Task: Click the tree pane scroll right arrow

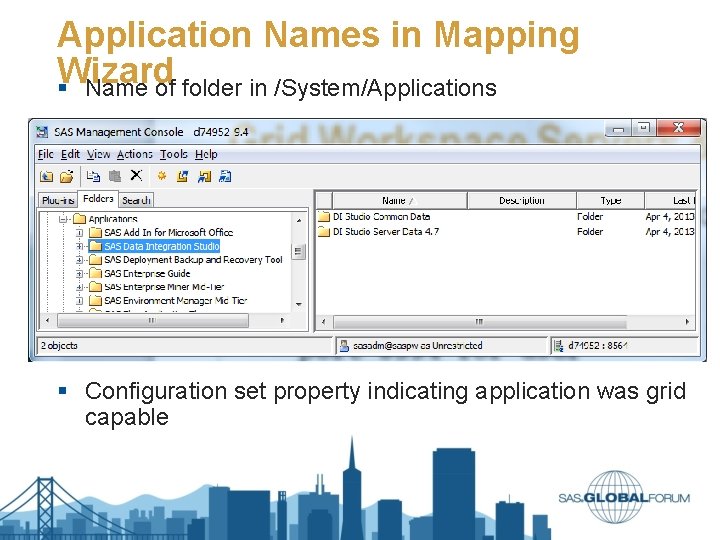Action: [282, 321]
